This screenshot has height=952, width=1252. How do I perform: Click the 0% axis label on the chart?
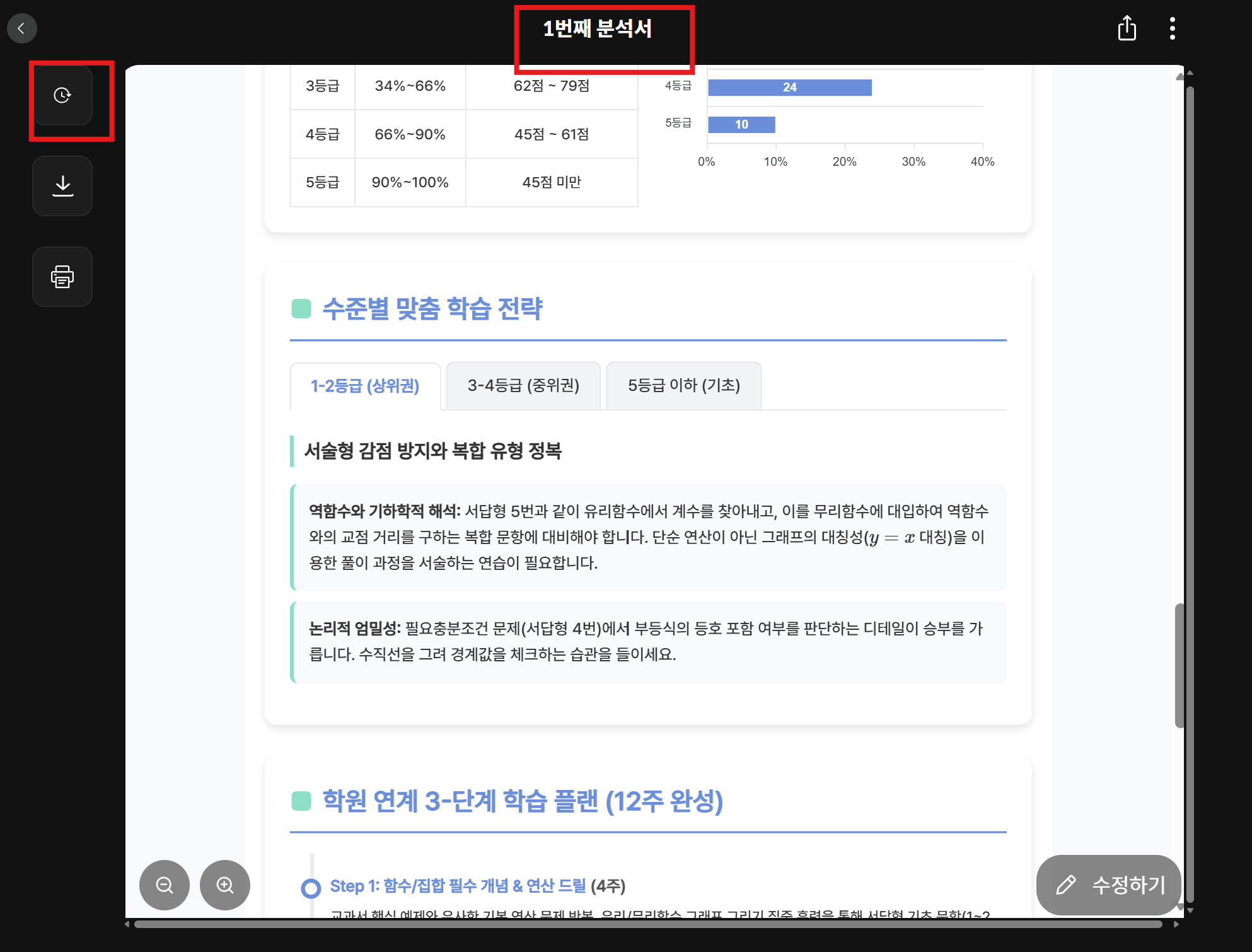[x=707, y=162]
